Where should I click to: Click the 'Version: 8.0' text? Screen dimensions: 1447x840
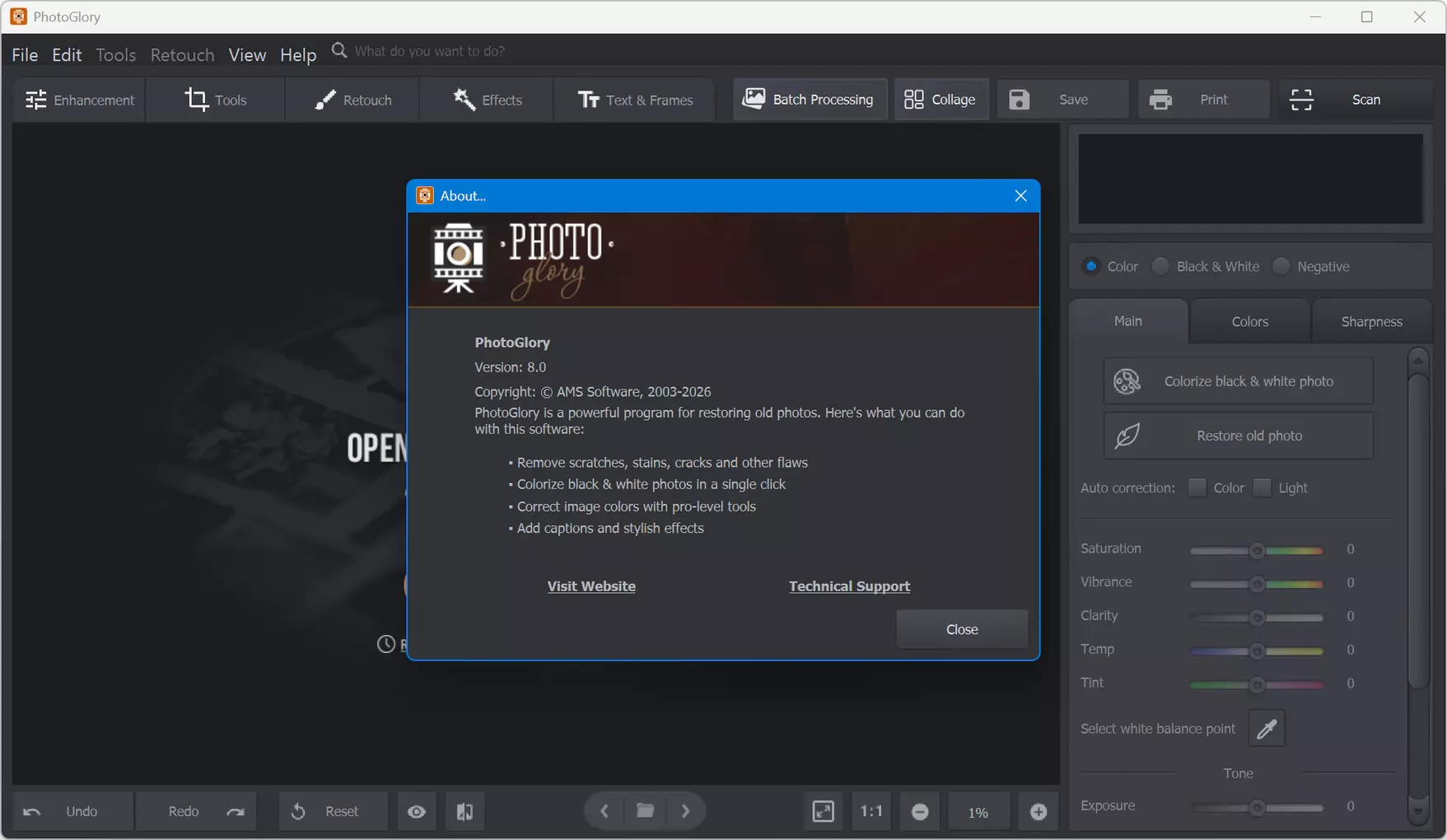click(510, 367)
